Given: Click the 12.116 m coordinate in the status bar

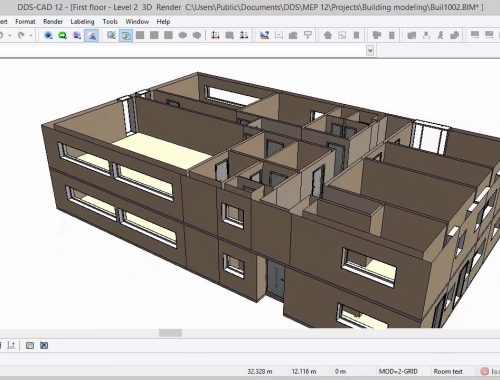Looking at the screenshot, I should (x=304, y=371).
